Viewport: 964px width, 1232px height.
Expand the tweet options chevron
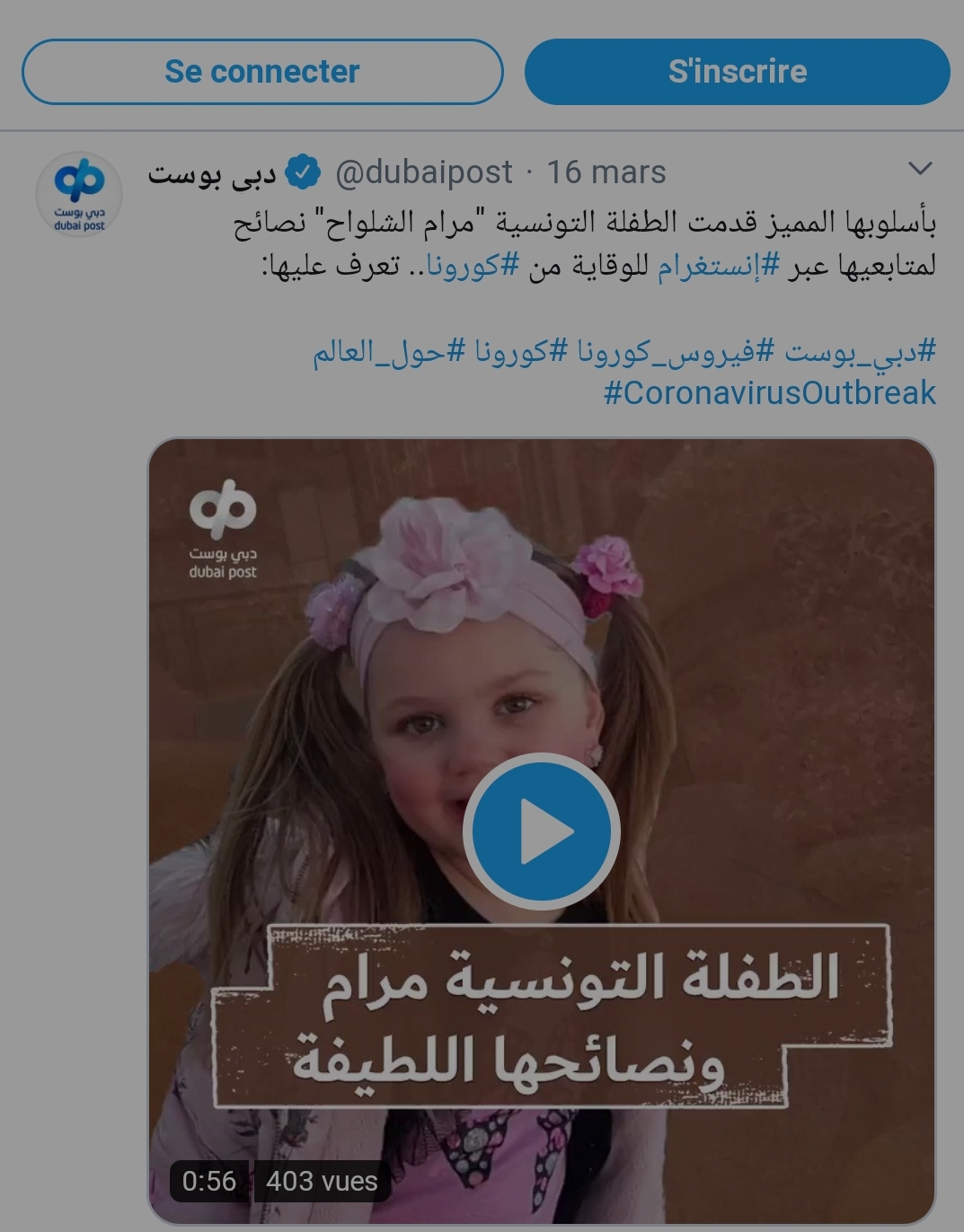[921, 168]
